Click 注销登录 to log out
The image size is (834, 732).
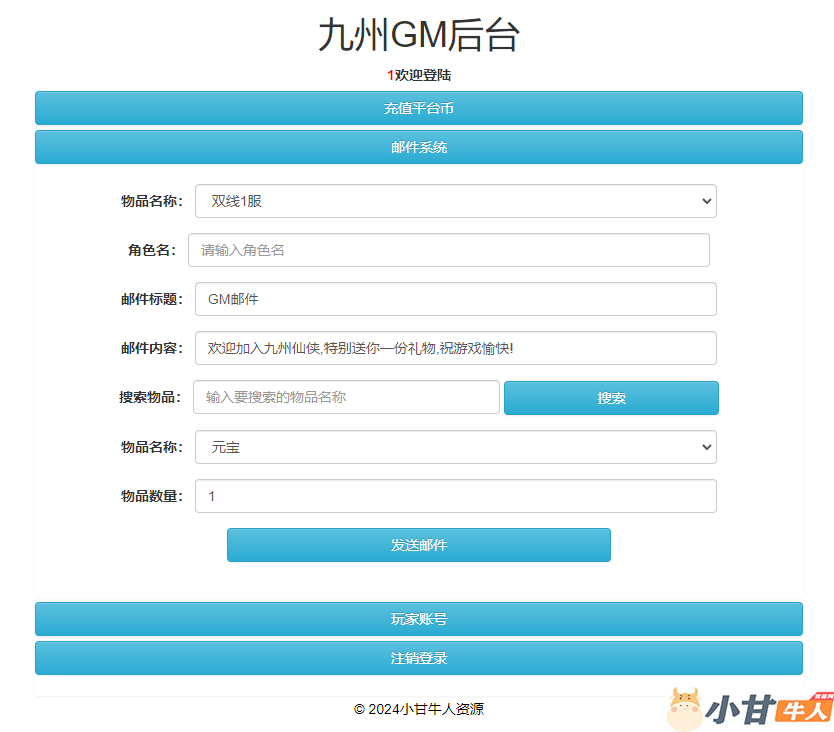coord(418,658)
